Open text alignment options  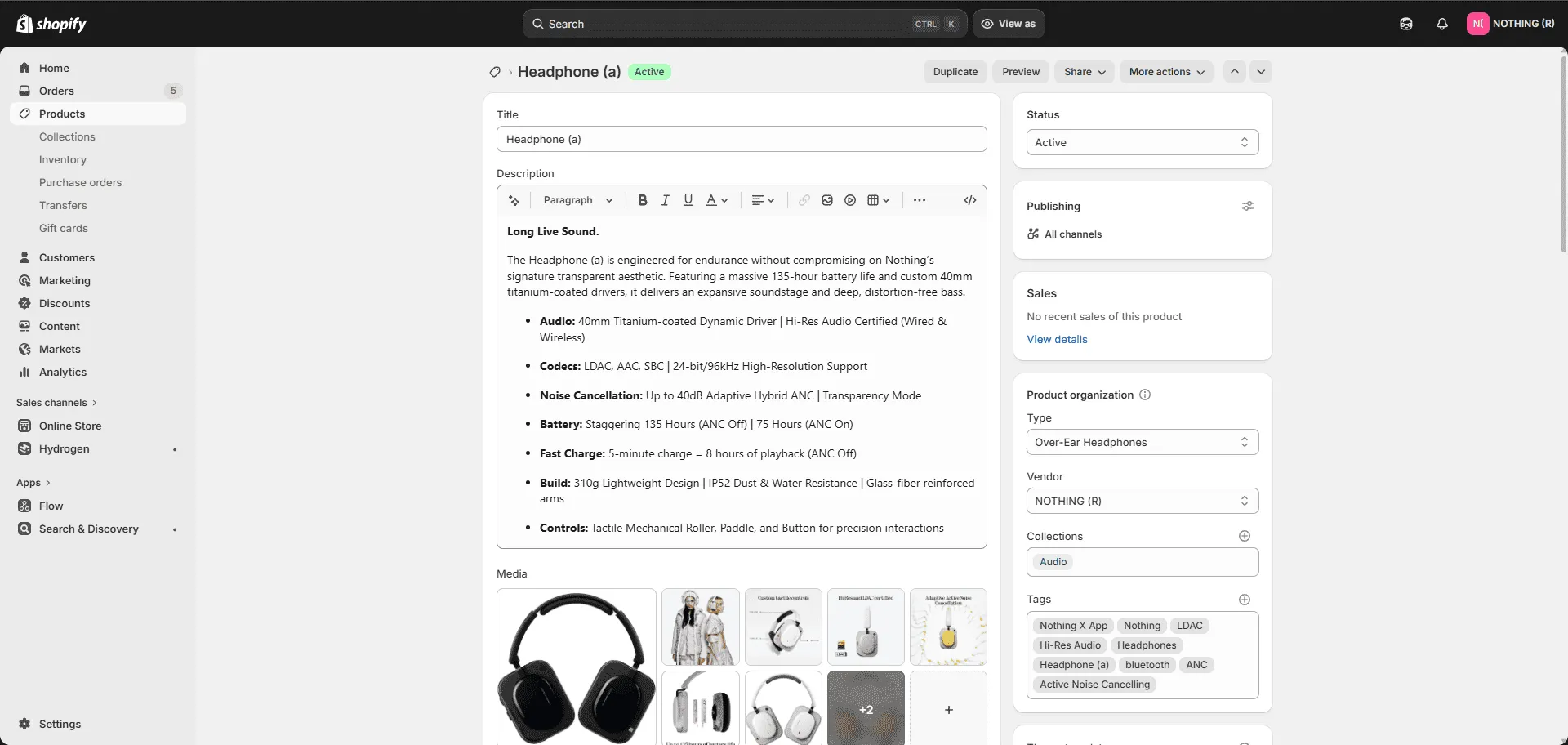coord(763,200)
